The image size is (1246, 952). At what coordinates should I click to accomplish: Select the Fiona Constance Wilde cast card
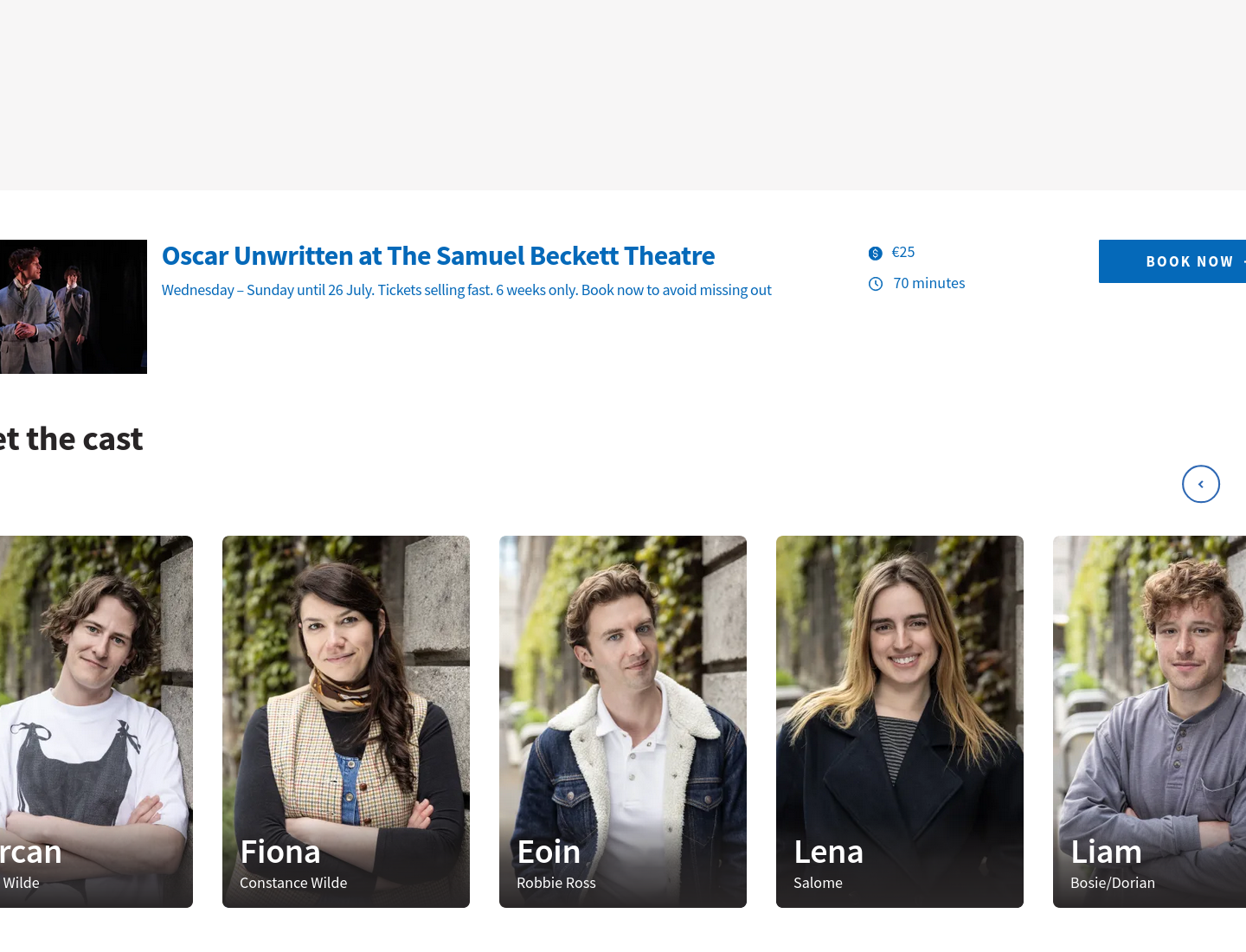click(346, 722)
